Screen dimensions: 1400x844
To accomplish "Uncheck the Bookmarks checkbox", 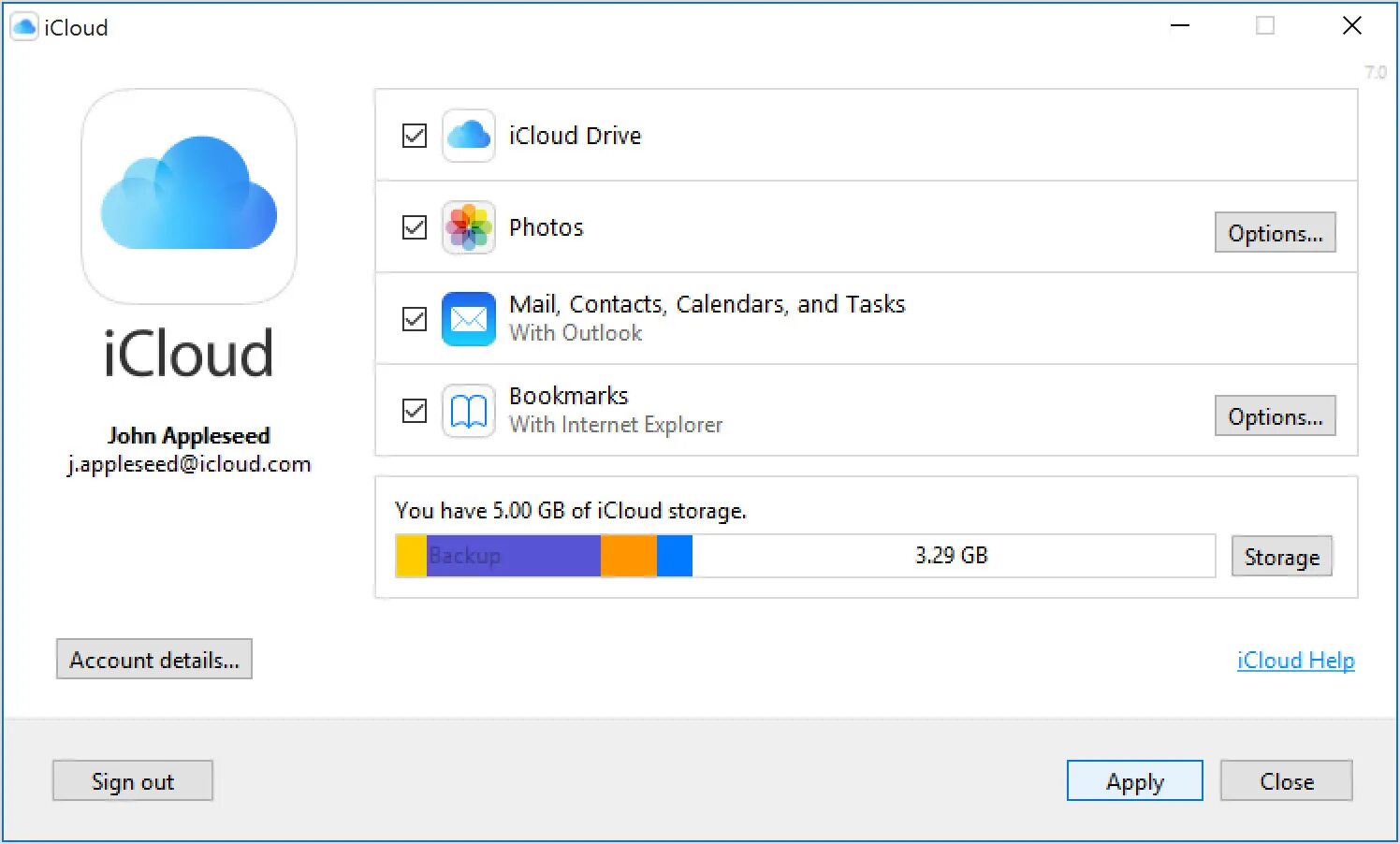I will click(x=415, y=411).
